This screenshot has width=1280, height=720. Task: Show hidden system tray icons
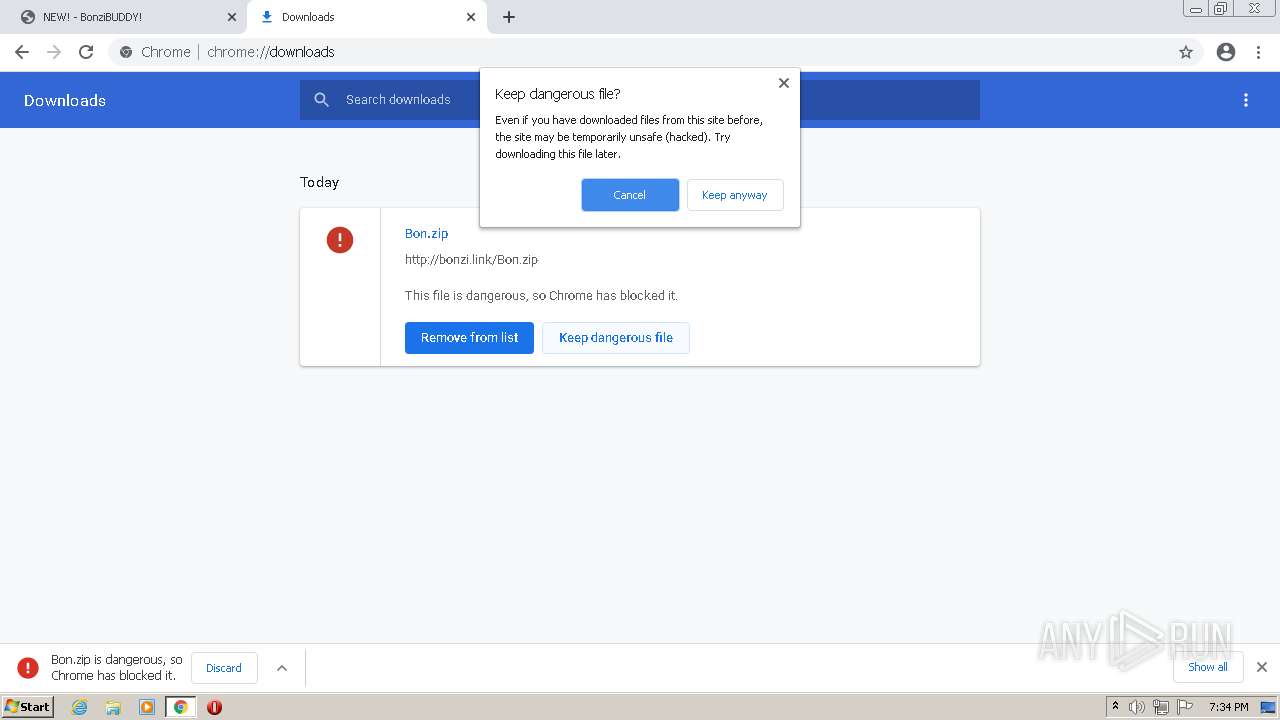coord(1115,707)
